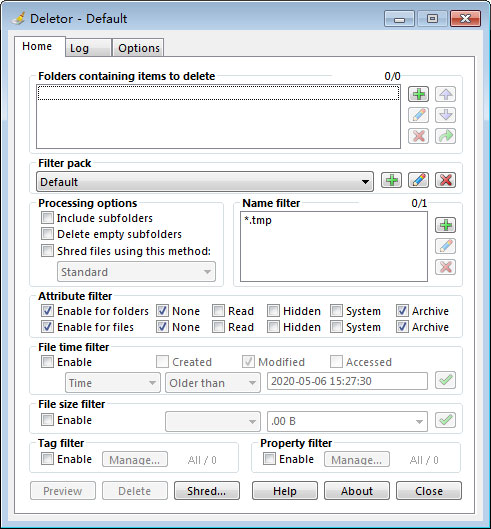This screenshot has height=529, width=491.
Task: Add a folder with the green plus icon
Action: 418,94
